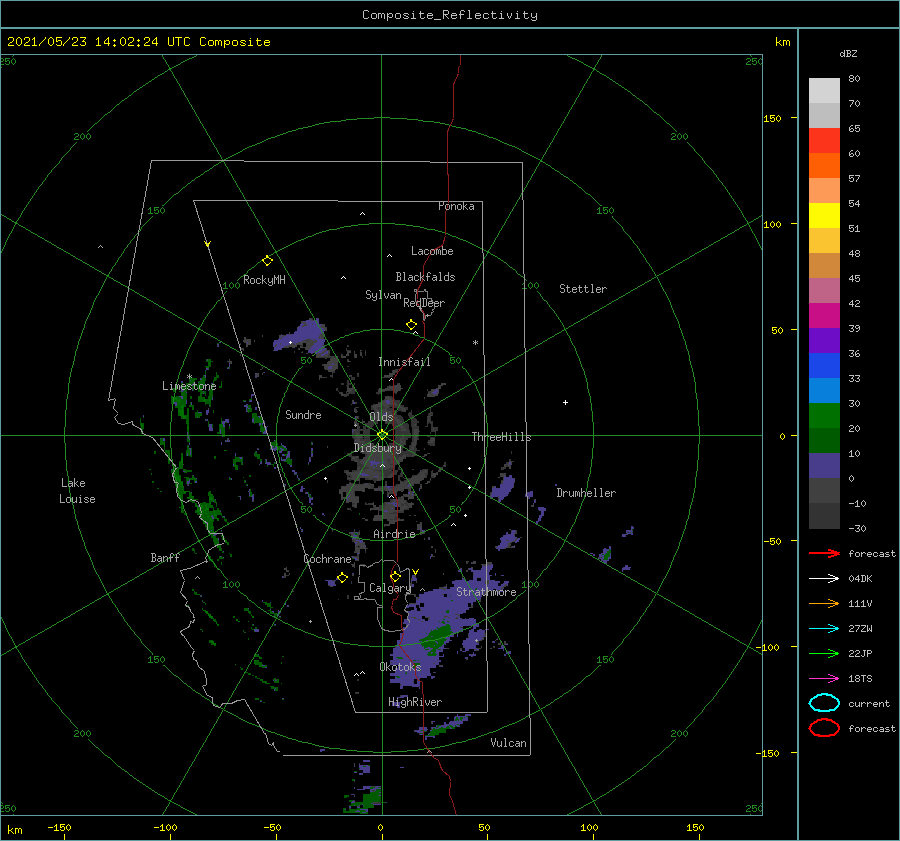This screenshot has height=841, width=900.
Task: Click the green 22JP arrow in legend
Action: click(x=824, y=653)
